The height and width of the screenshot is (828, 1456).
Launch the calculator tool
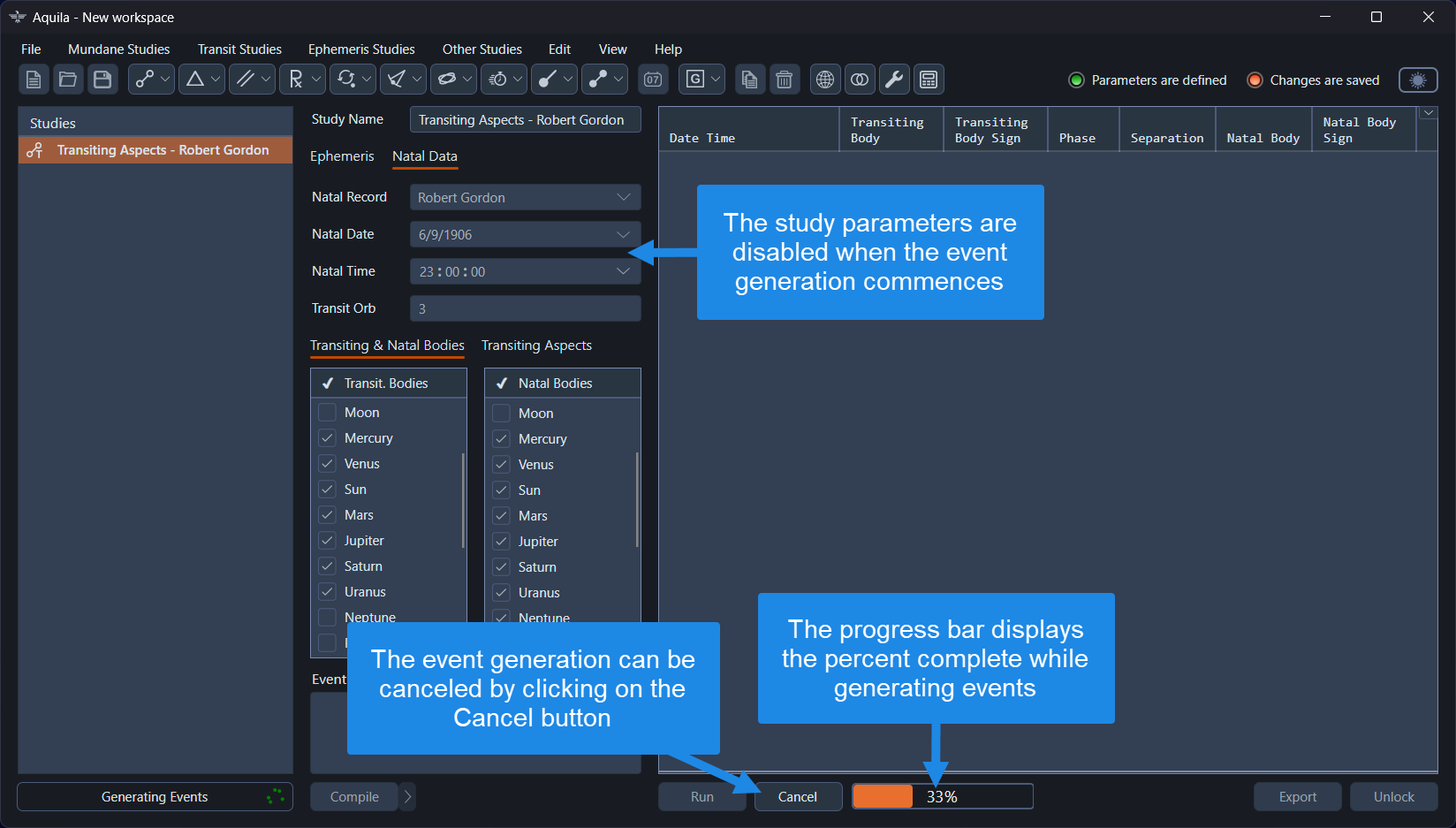tap(929, 79)
